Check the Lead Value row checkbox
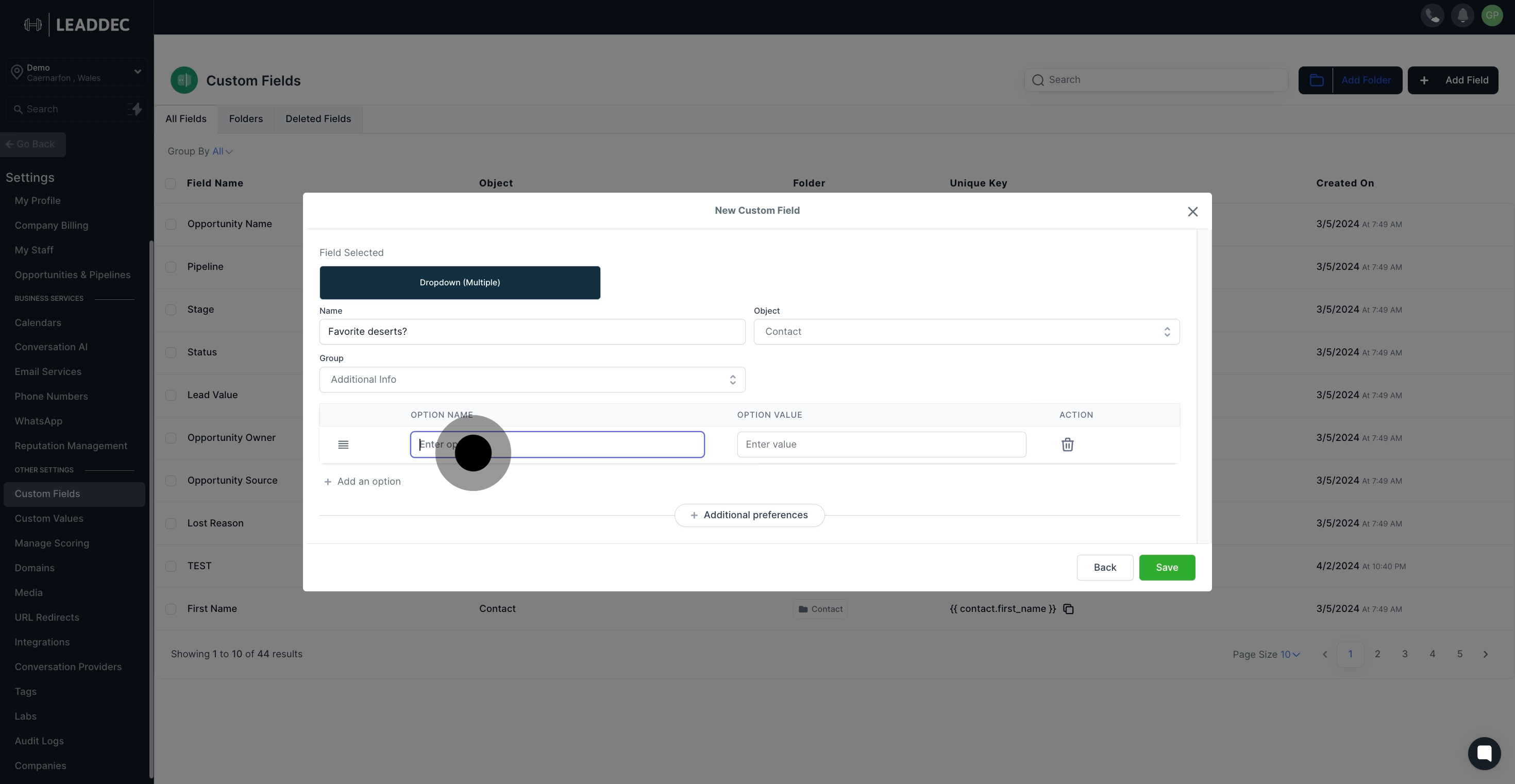 point(171,395)
